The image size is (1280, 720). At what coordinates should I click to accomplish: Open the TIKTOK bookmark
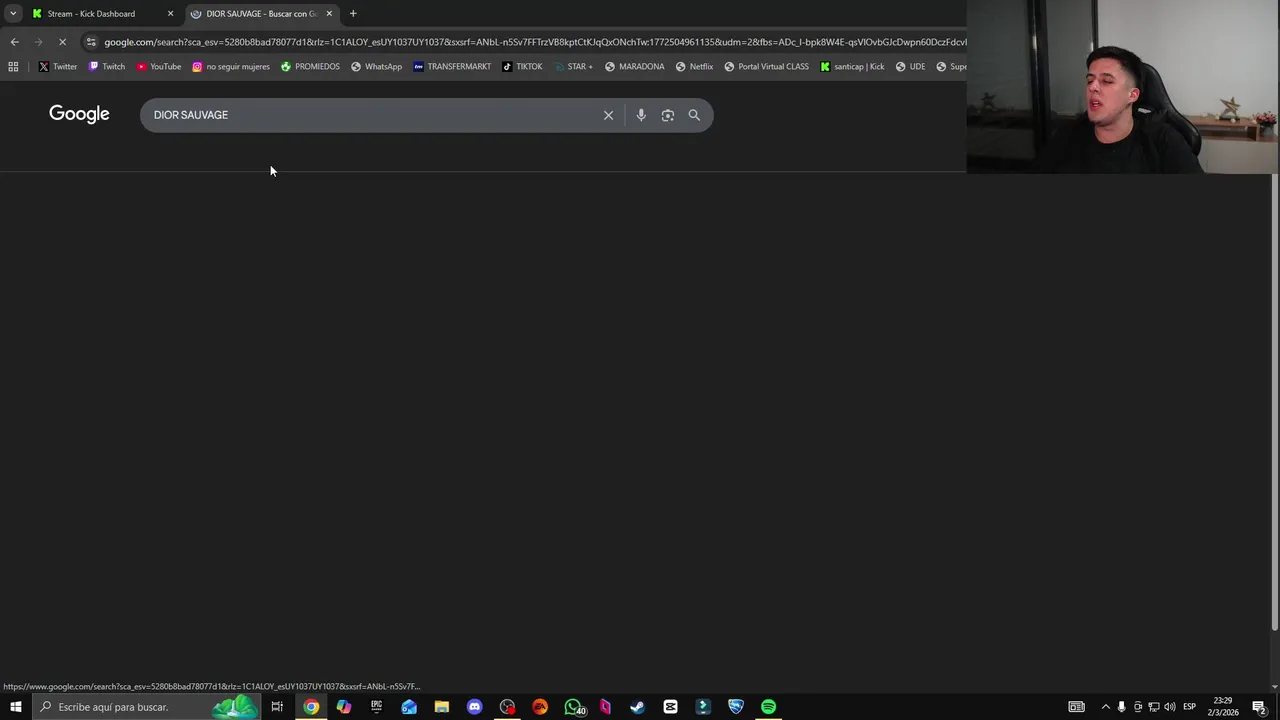[x=522, y=67]
